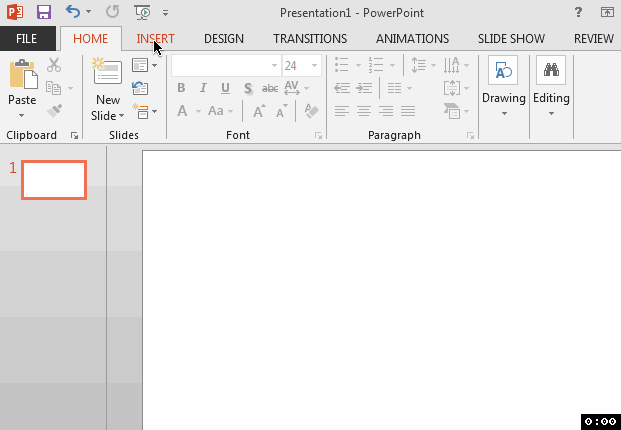Start slideshow from beginning icon
The width and height of the screenshot is (621, 430).
coord(142,12)
